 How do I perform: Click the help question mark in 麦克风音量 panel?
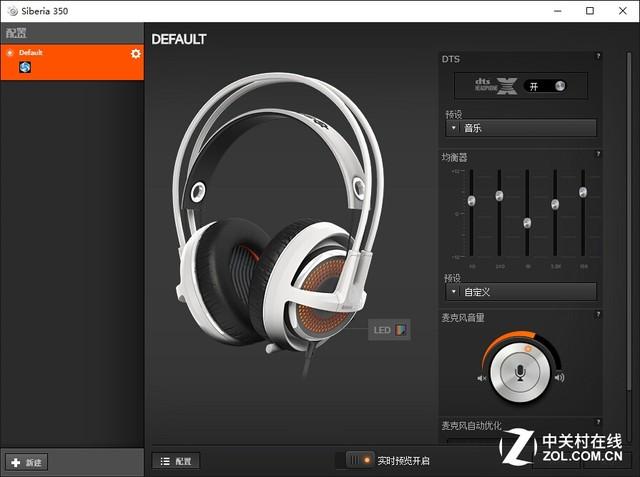[598, 315]
